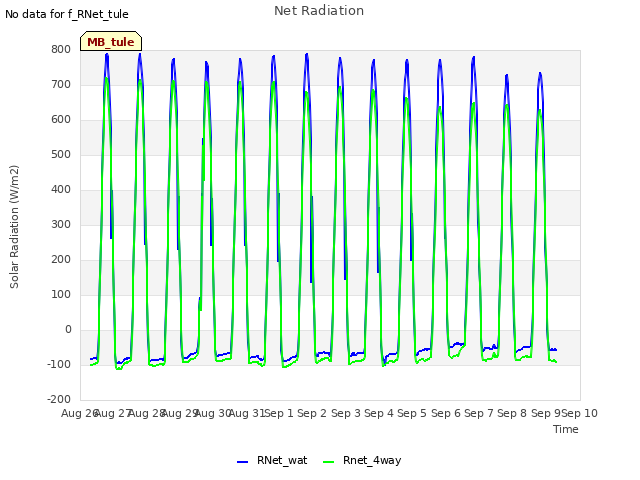Click the MB_tule site label box
The image size is (640, 480).
tap(111, 41)
